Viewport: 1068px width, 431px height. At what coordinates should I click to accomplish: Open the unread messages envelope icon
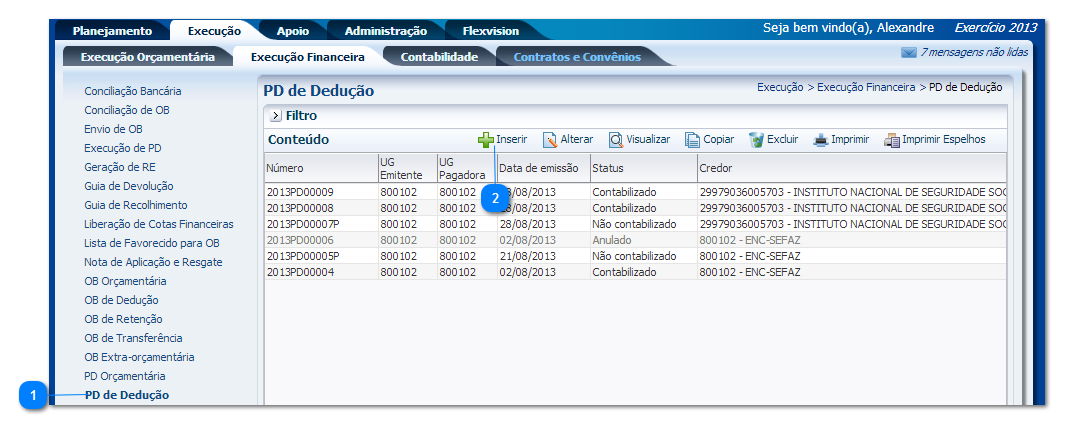coord(908,52)
